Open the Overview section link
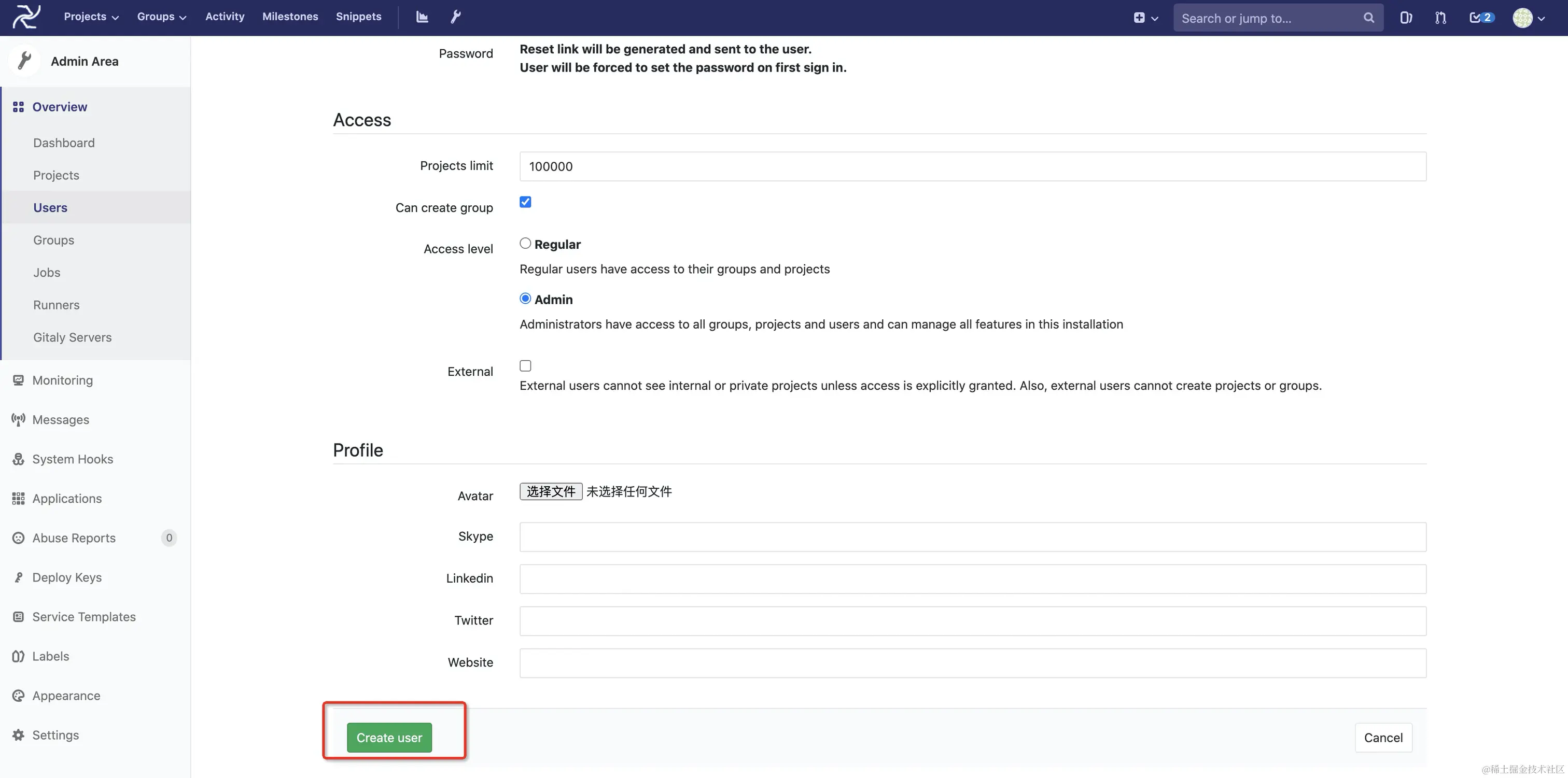This screenshot has height=778, width=1568. tap(60, 107)
